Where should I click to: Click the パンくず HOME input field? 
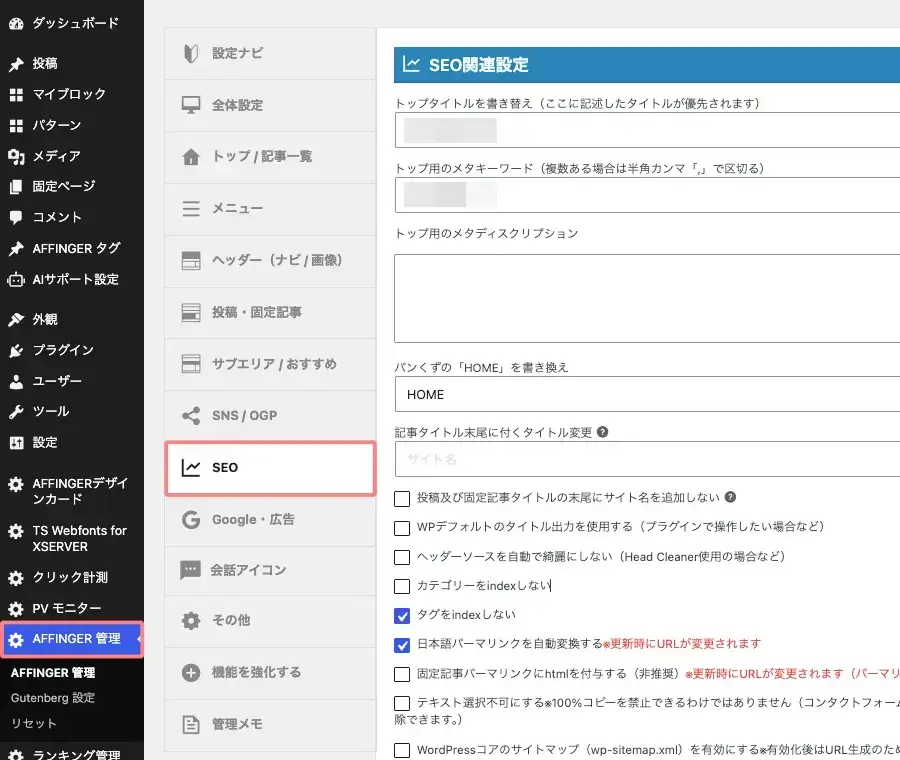pyautogui.click(x=647, y=394)
